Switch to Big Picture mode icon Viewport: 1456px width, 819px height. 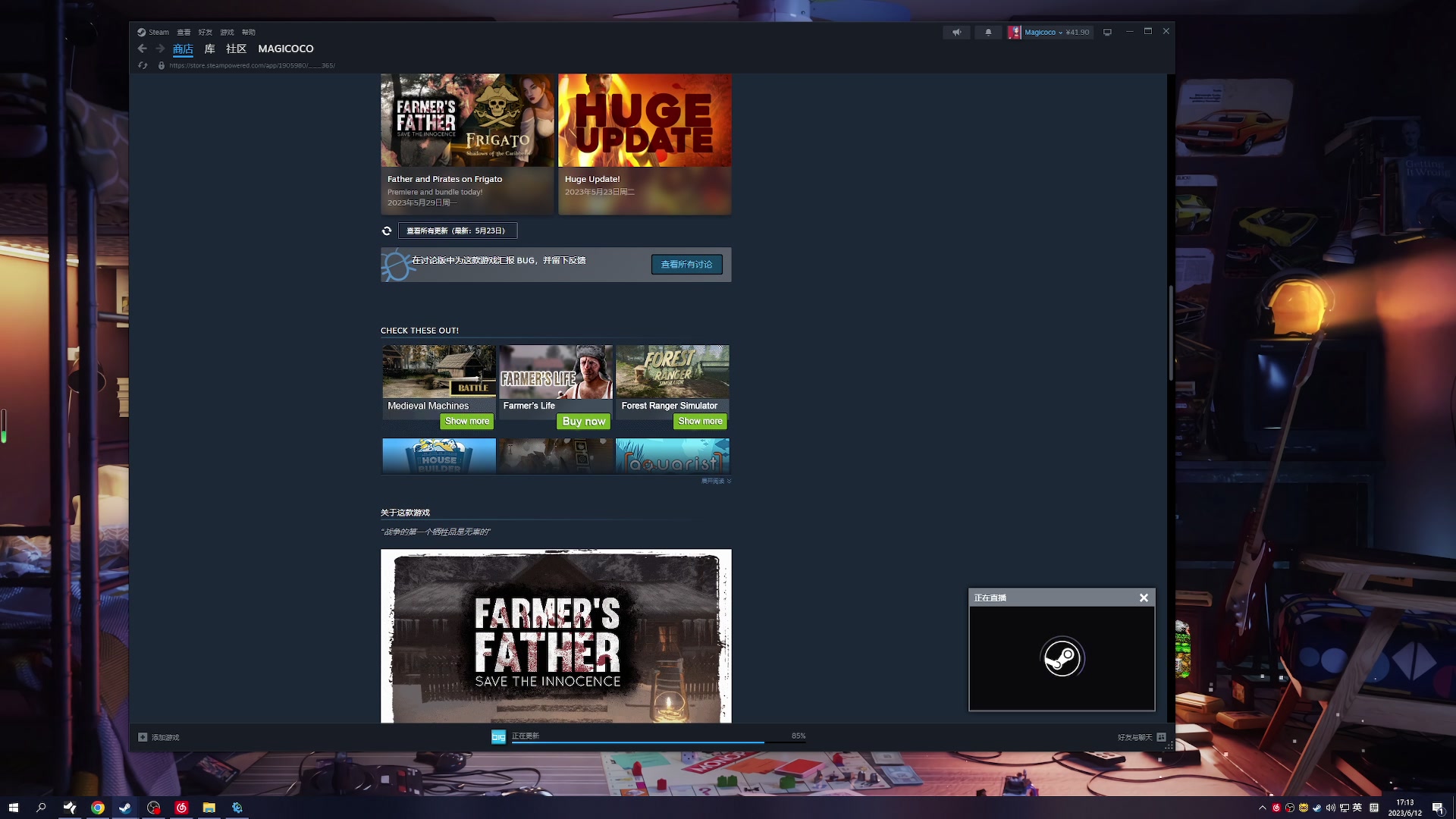[x=1107, y=32]
